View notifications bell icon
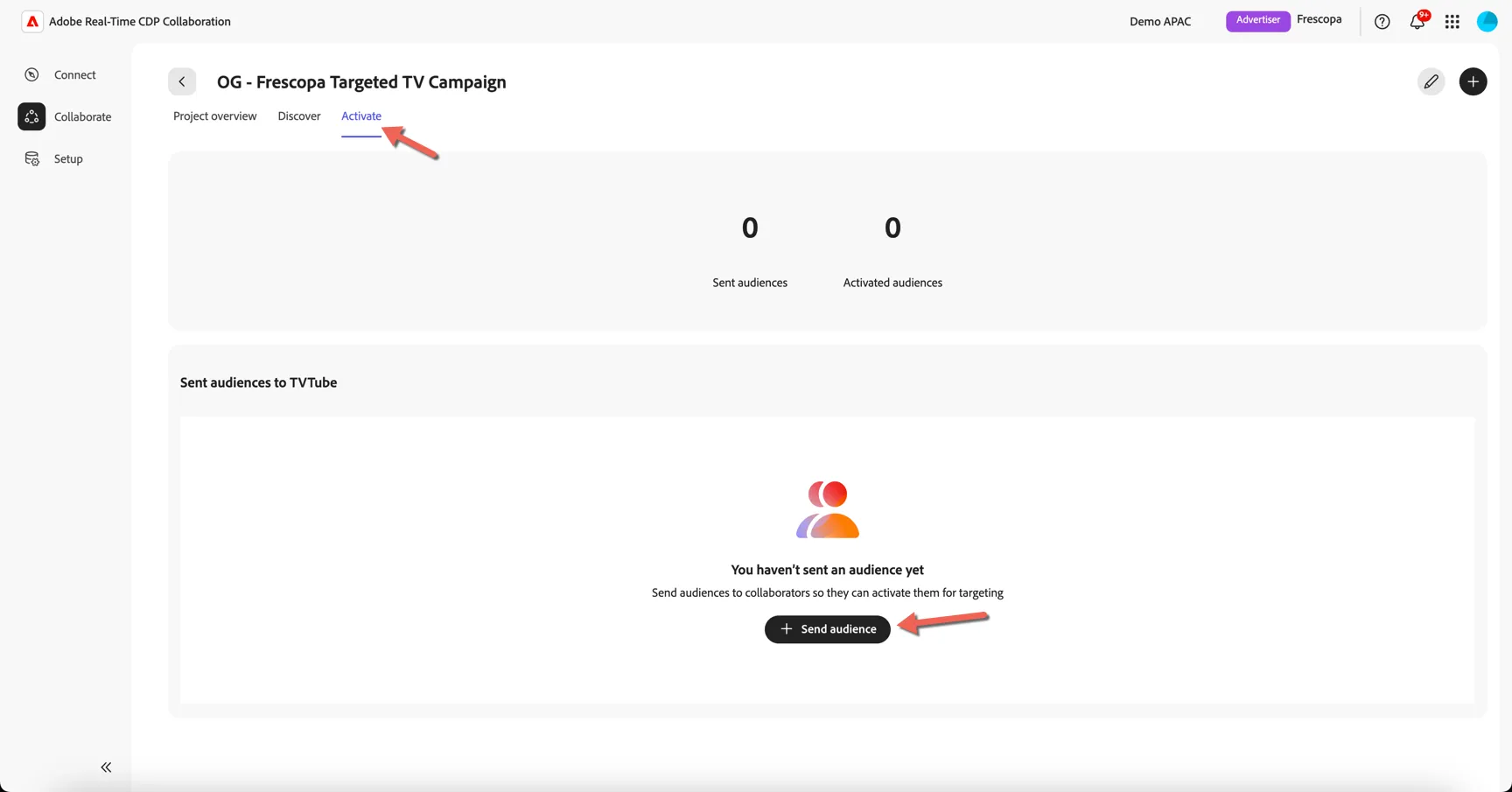The image size is (1512, 792). point(1417,22)
